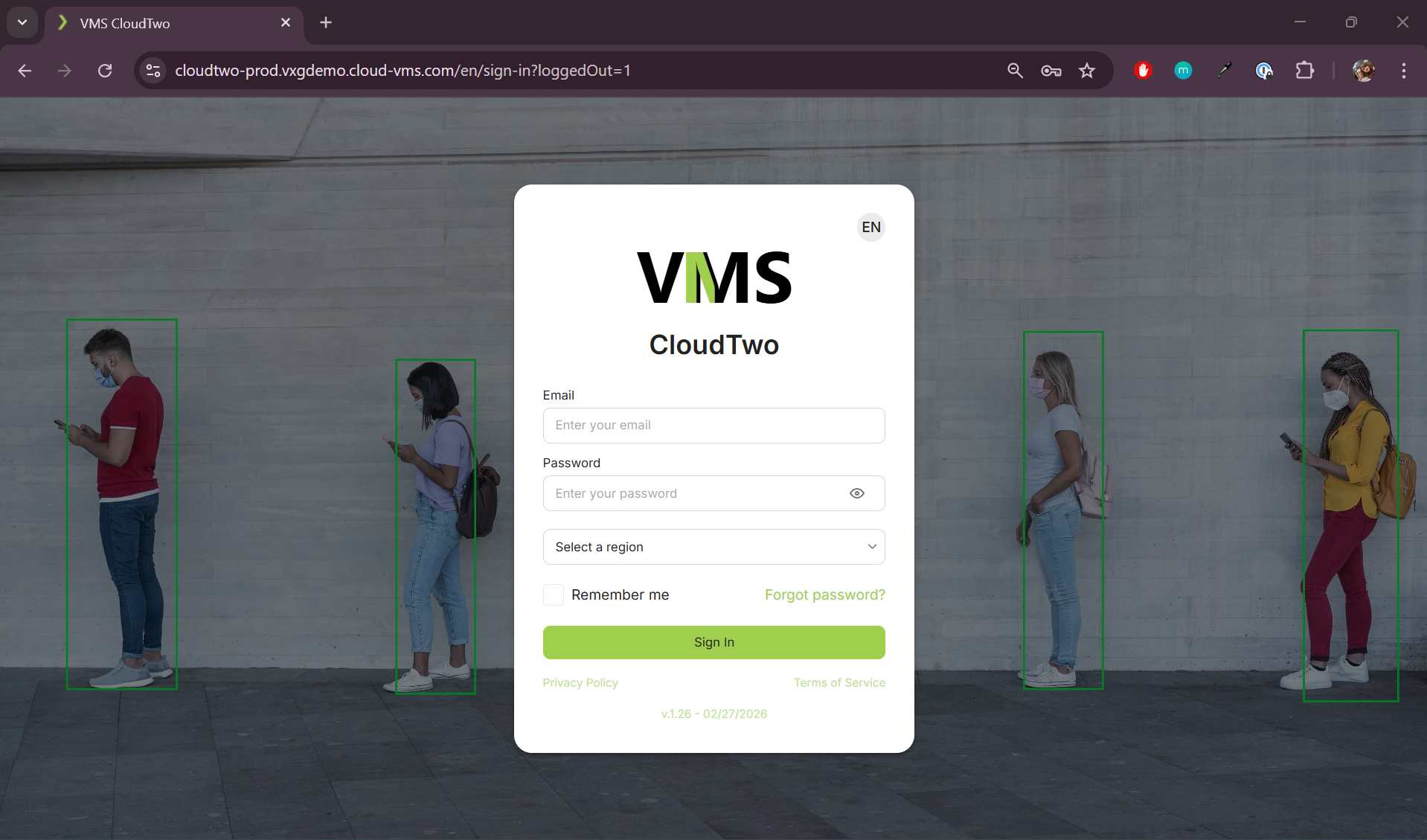Open the saved passwords key icon
The width and height of the screenshot is (1427, 840).
point(1051,71)
